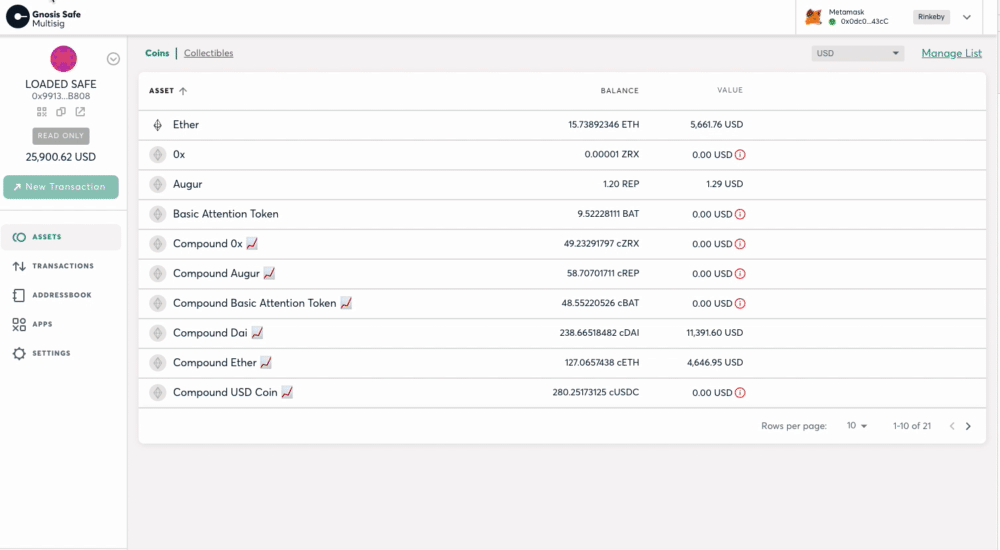The image size is (1000, 550).
Task: Click the Metamask fox icon
Action: 813,17
